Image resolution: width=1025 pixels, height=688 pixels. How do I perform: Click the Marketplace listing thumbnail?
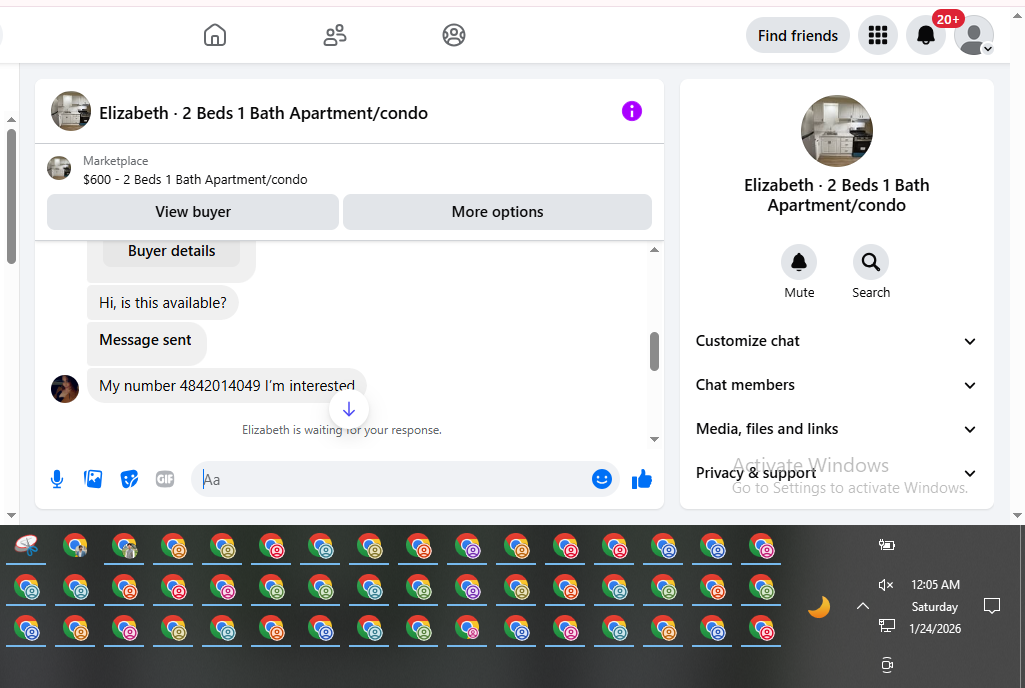59,168
